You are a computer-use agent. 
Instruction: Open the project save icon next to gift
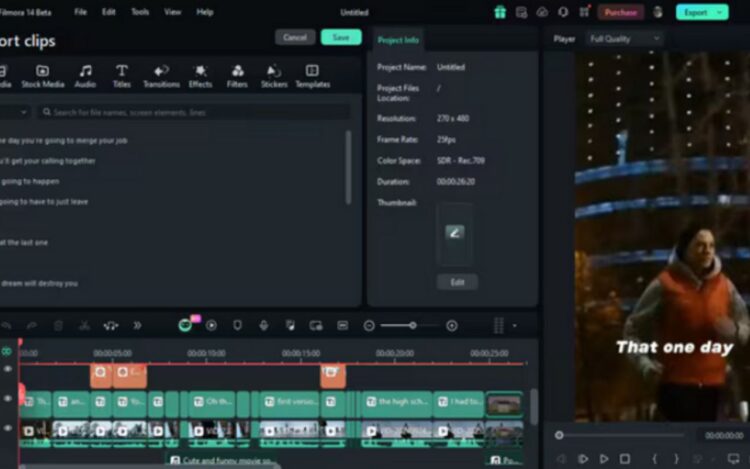click(521, 12)
